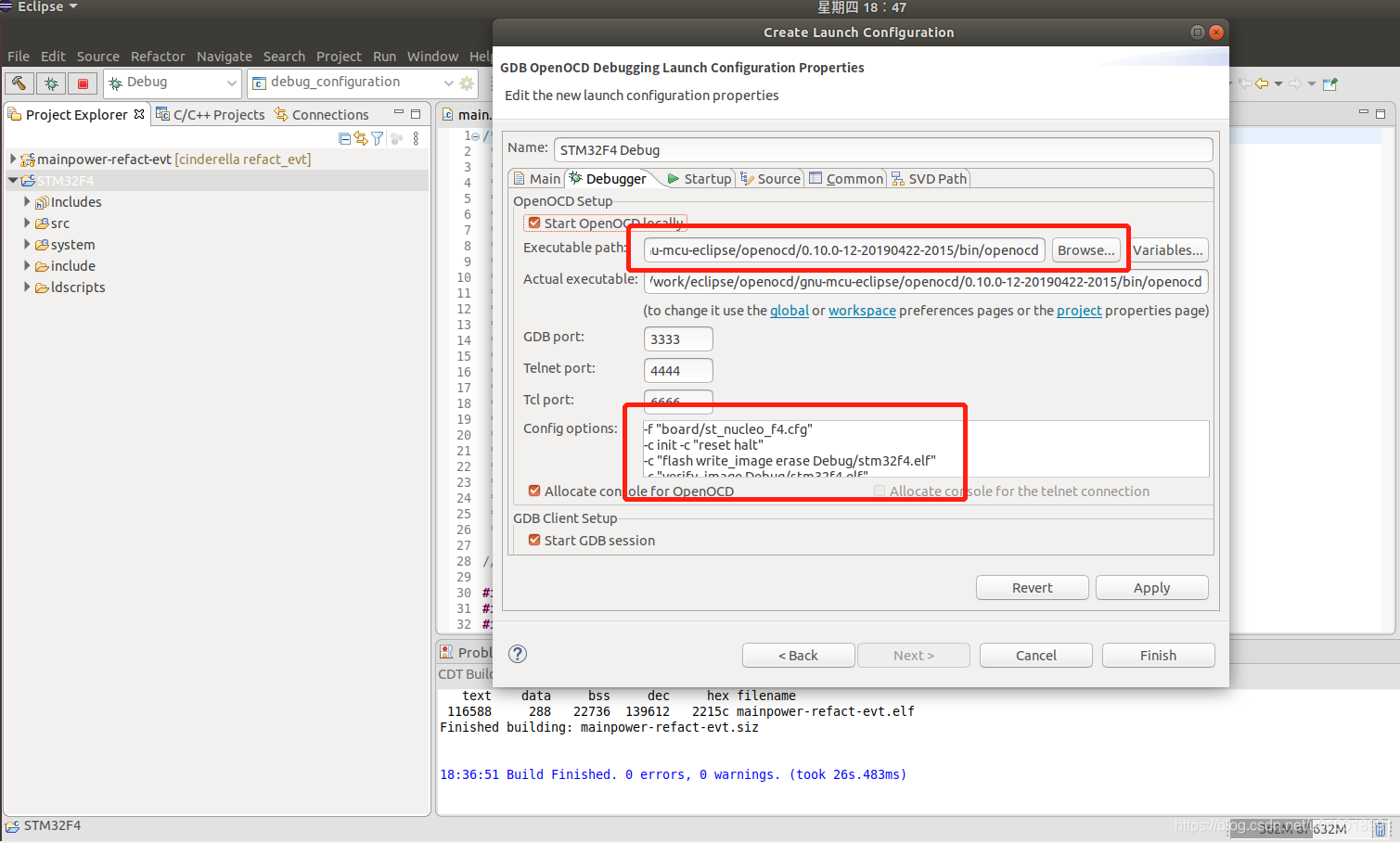Open the Window menu
The width and height of the screenshot is (1400, 843).
[432, 56]
